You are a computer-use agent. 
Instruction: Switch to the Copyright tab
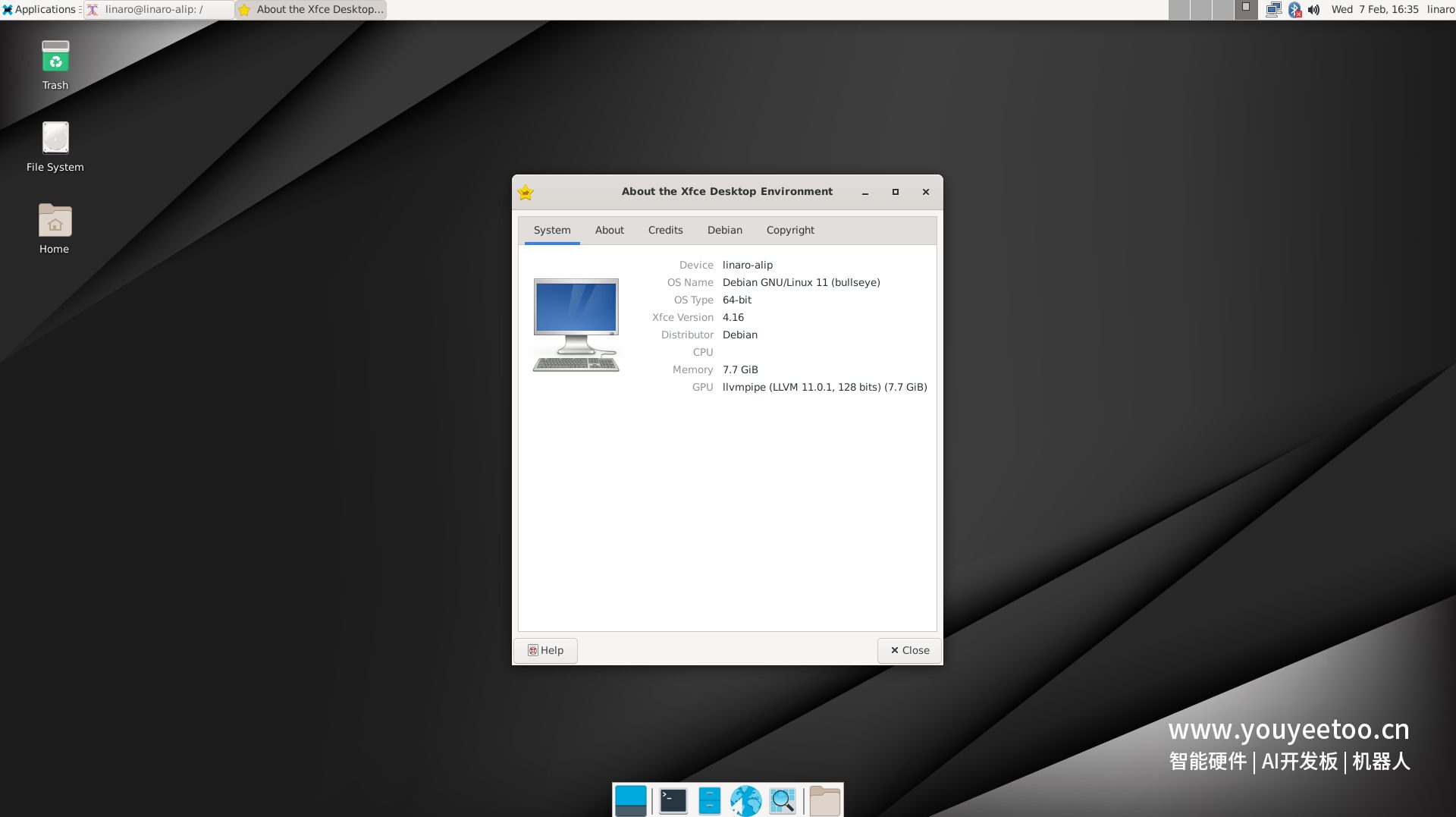pos(789,230)
